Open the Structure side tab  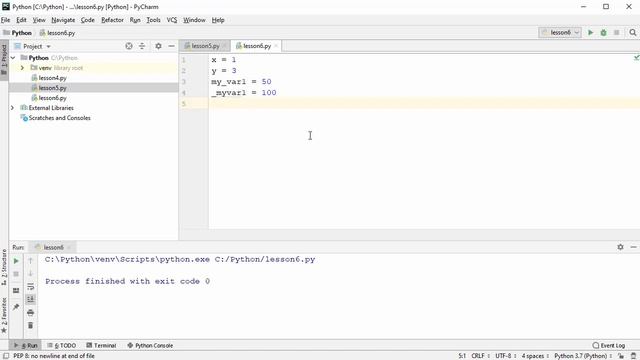4,266
